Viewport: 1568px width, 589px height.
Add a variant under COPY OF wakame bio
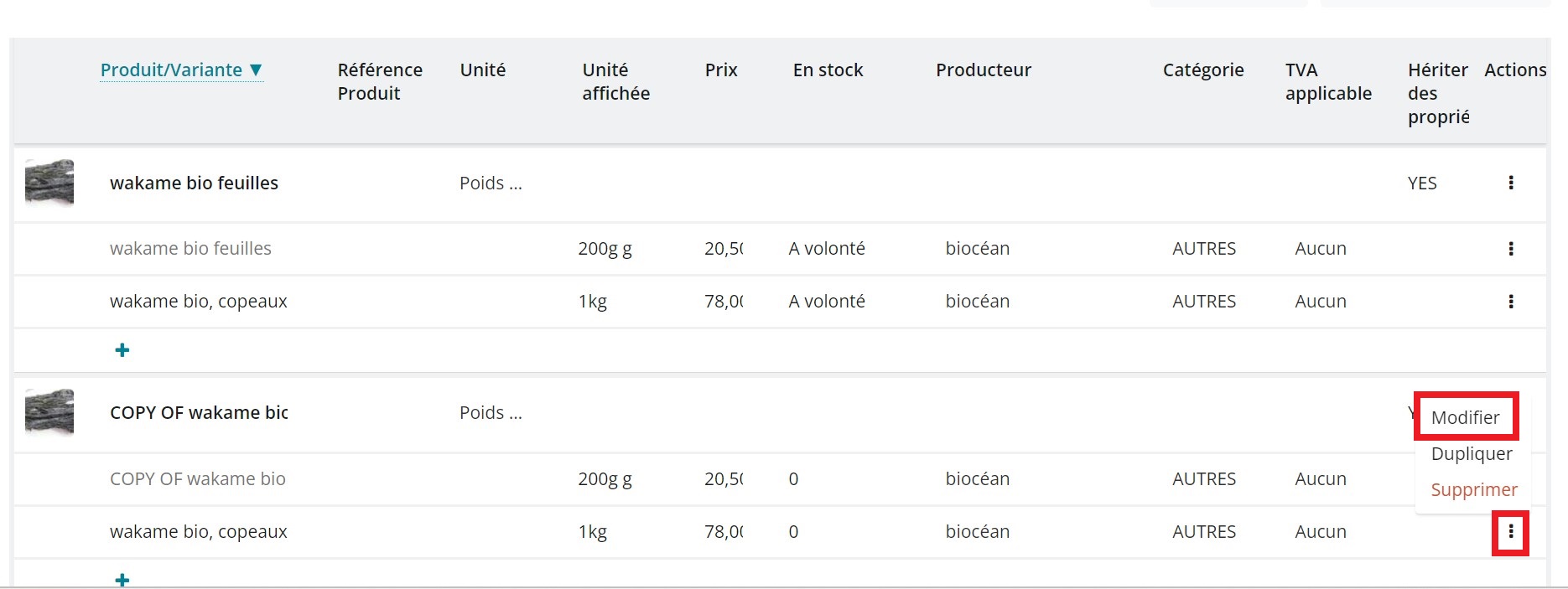click(122, 579)
